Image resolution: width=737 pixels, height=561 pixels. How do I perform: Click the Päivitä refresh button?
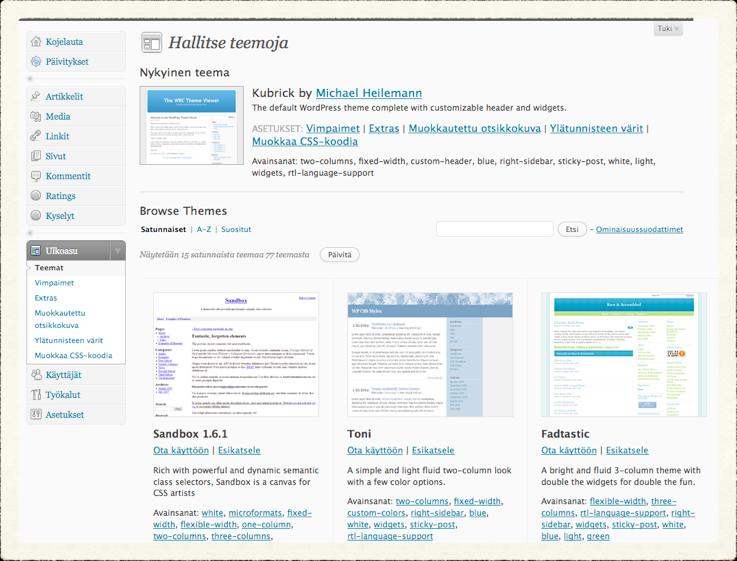pos(339,254)
